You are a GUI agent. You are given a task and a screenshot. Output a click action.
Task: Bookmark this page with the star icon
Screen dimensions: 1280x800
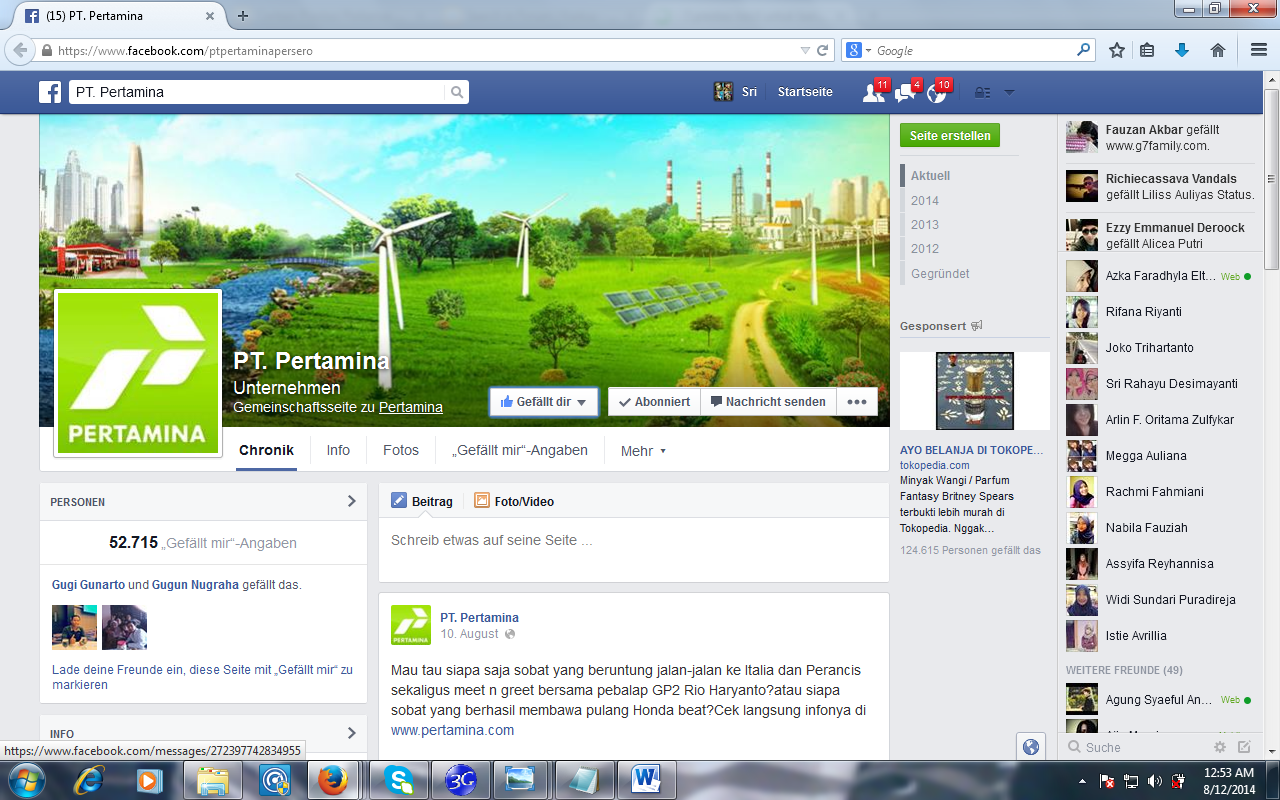pyautogui.click(x=1117, y=50)
